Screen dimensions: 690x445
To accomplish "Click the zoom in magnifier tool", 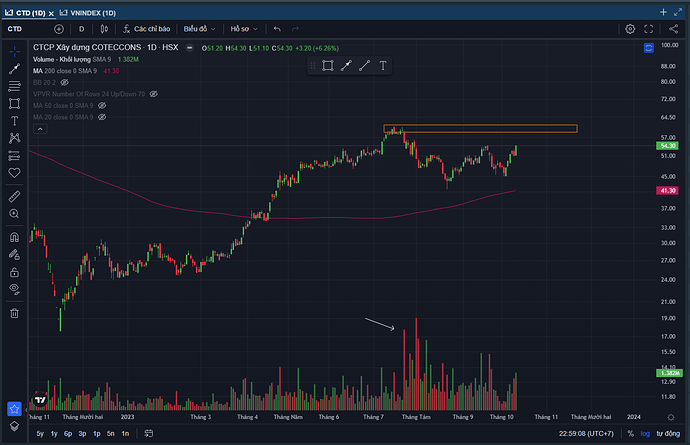I will [x=14, y=214].
